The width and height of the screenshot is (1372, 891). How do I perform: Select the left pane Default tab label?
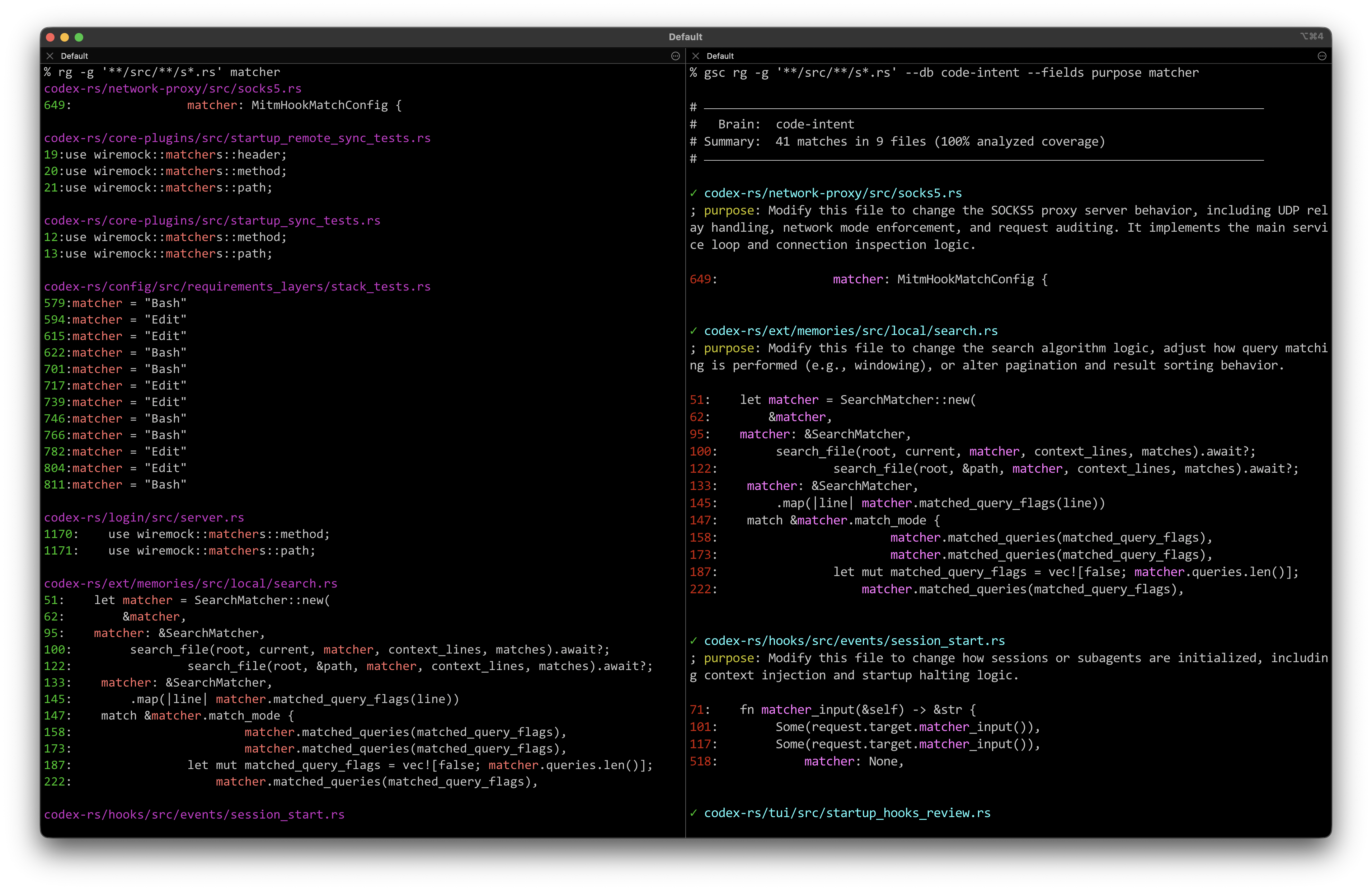[74, 56]
